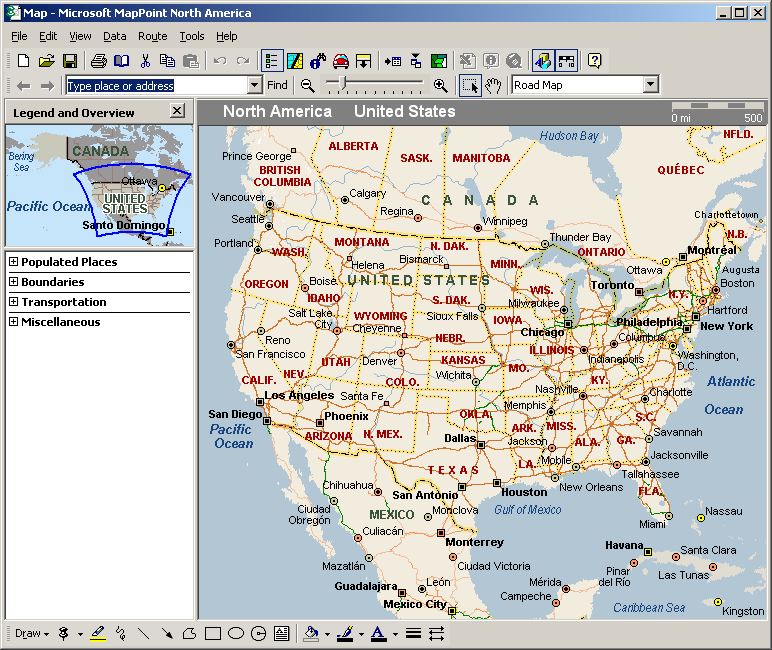Image resolution: width=772 pixels, height=650 pixels.
Task: Apply the font color A button
Action: (378, 633)
